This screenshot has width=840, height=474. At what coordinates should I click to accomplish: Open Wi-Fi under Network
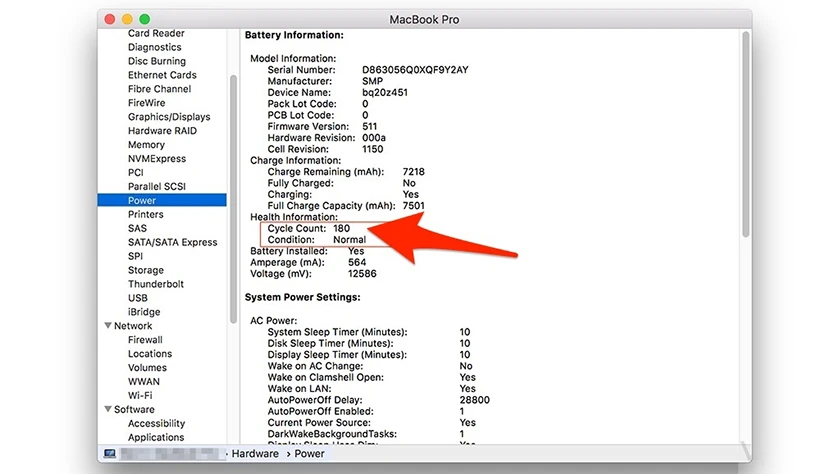click(x=140, y=395)
